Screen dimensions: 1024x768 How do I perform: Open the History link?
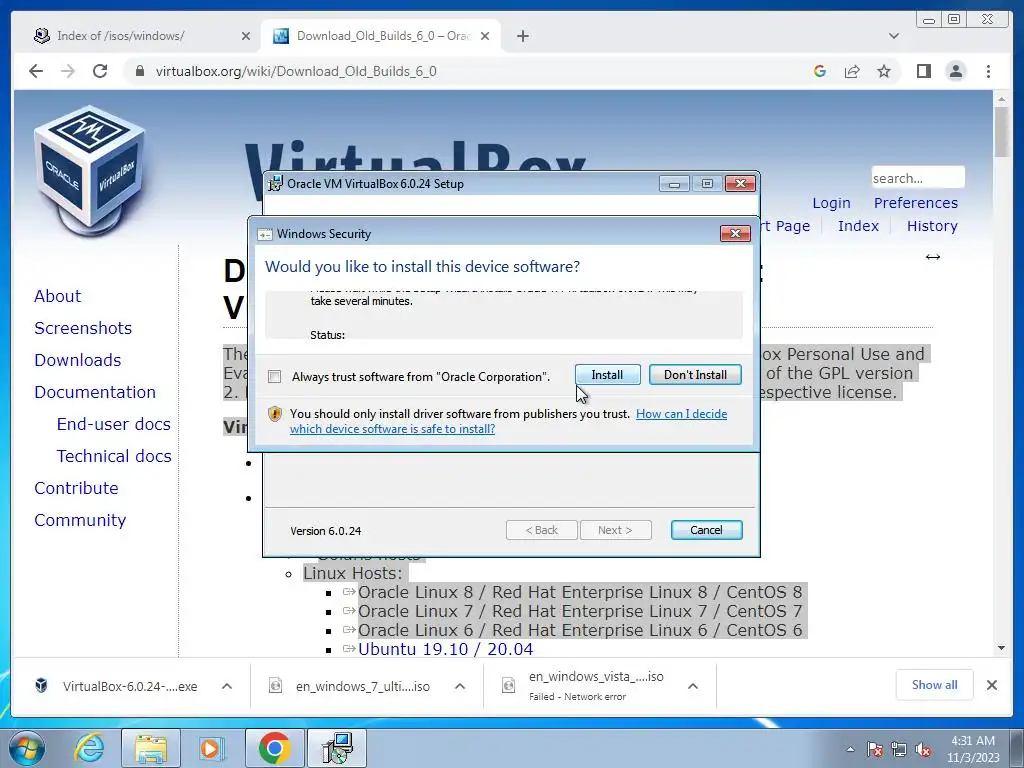tap(932, 226)
